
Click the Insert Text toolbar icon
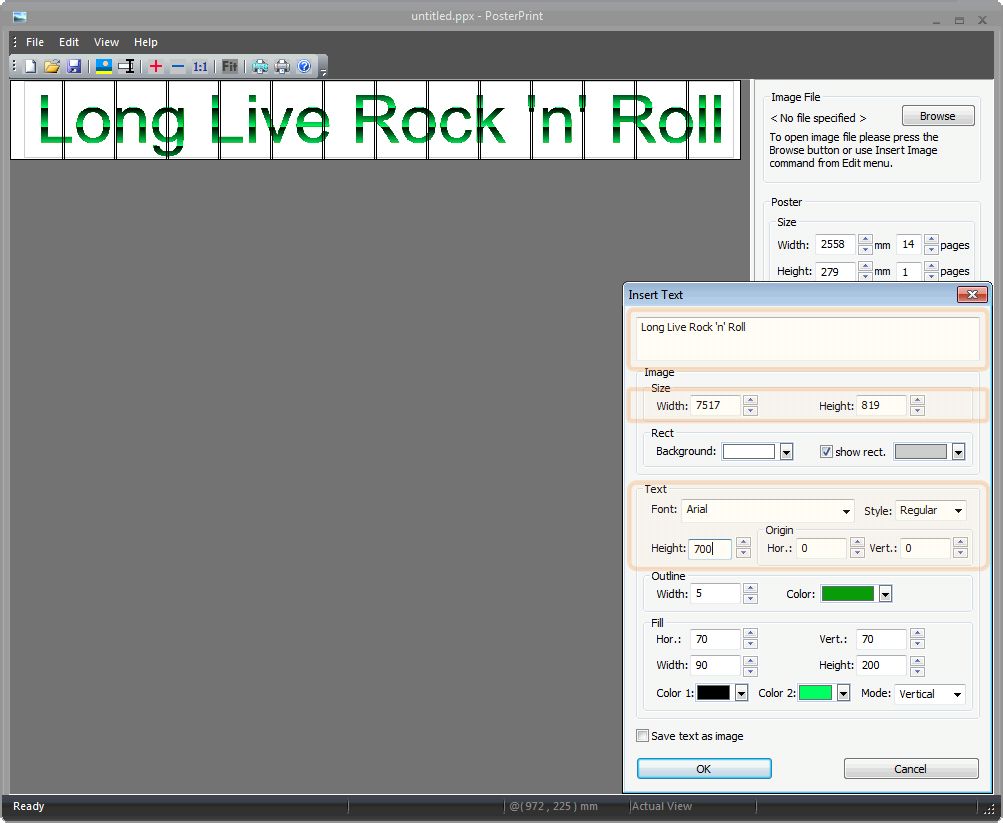pyautogui.click(x=126, y=67)
